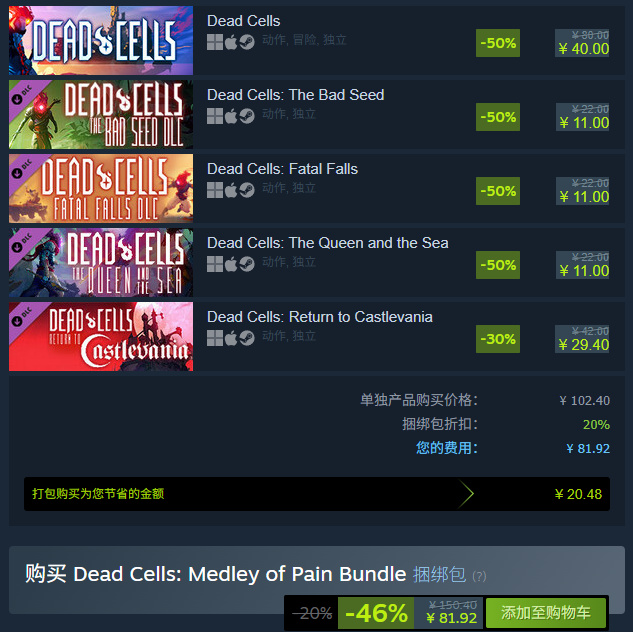633x632 pixels.
Task: Click the (?) help next to 捆绑包
Action: pos(479,576)
